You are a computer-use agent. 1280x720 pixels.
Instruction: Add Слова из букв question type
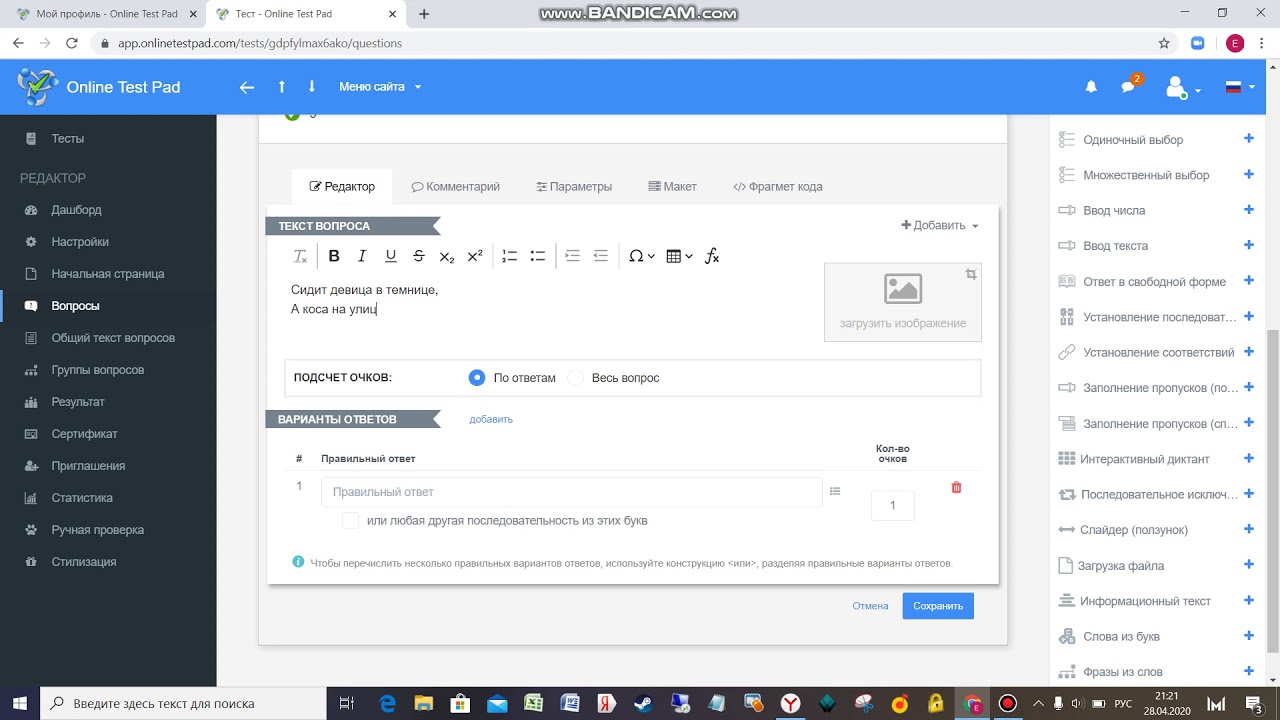click(1249, 636)
